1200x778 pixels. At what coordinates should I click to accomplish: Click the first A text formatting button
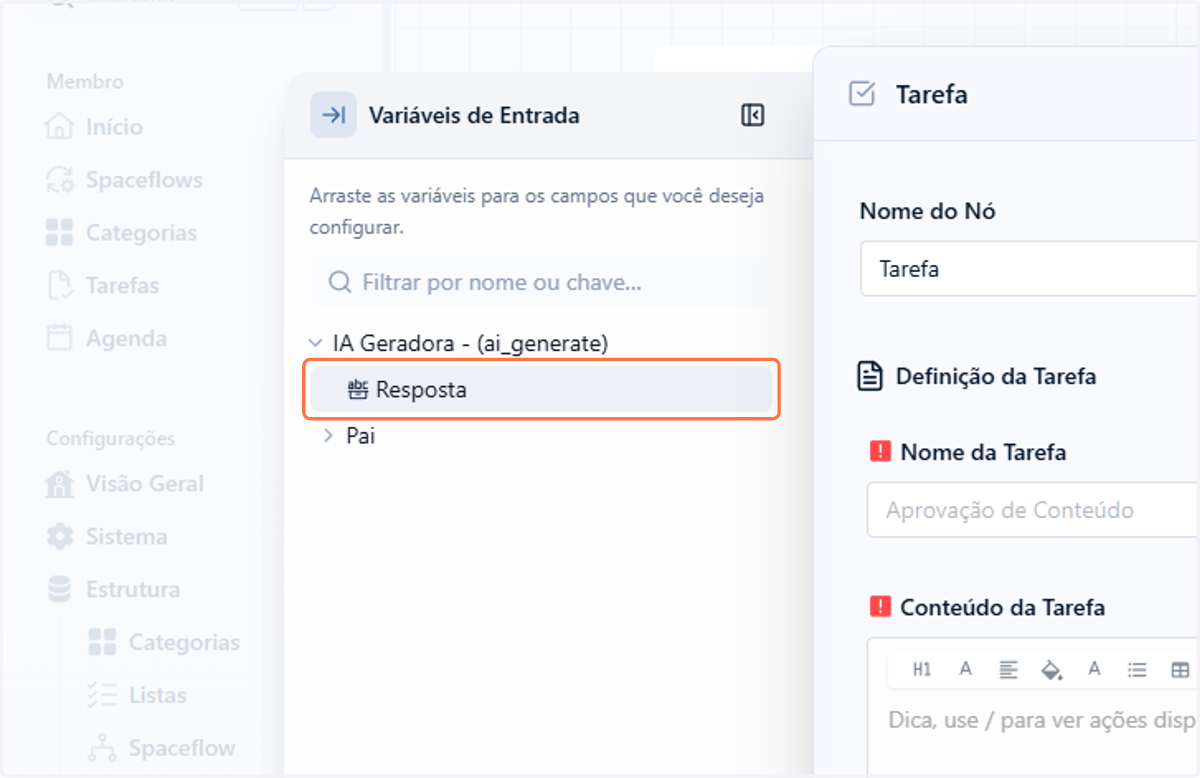pos(965,669)
